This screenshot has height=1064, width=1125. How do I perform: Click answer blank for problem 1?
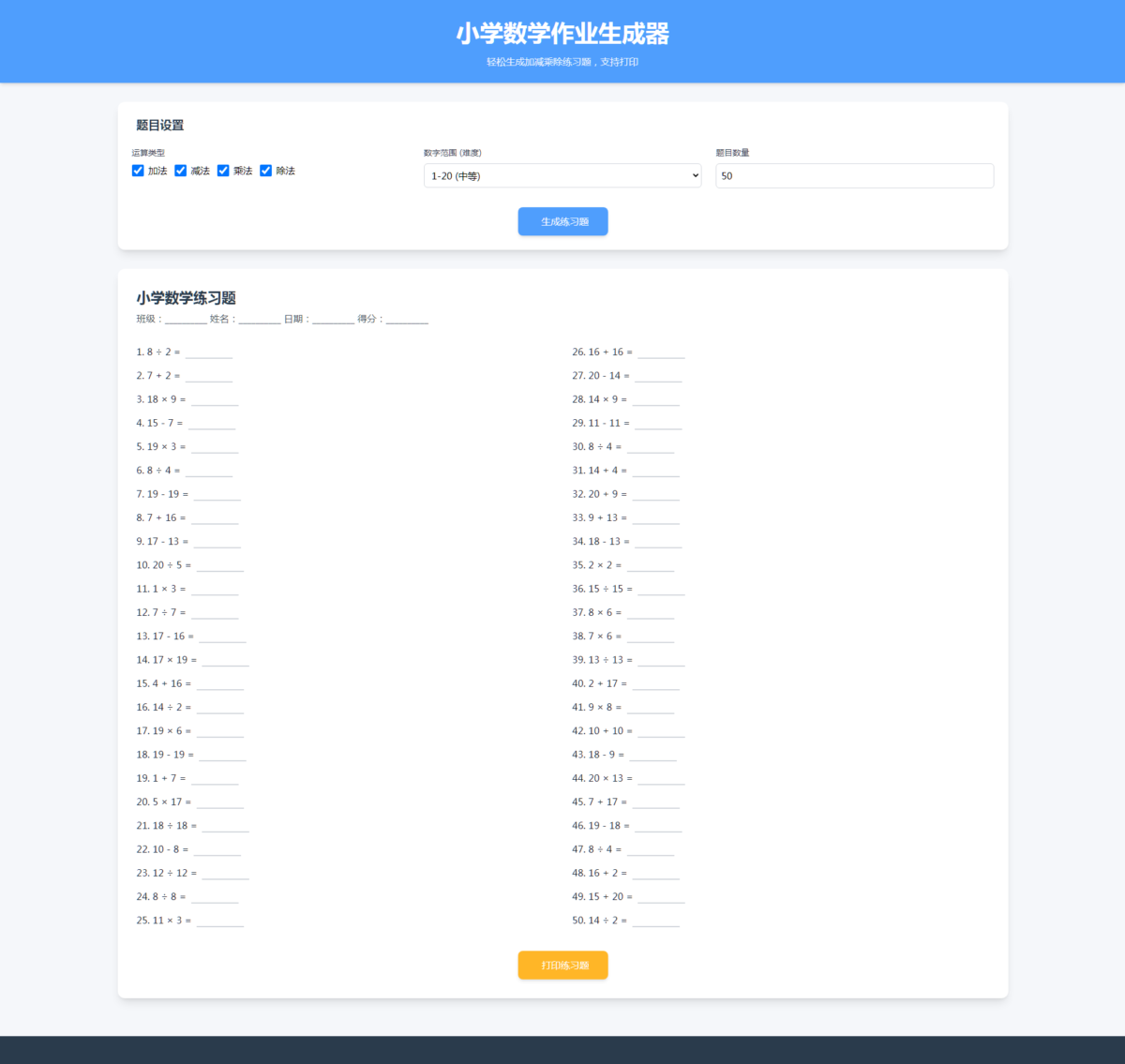208,353
